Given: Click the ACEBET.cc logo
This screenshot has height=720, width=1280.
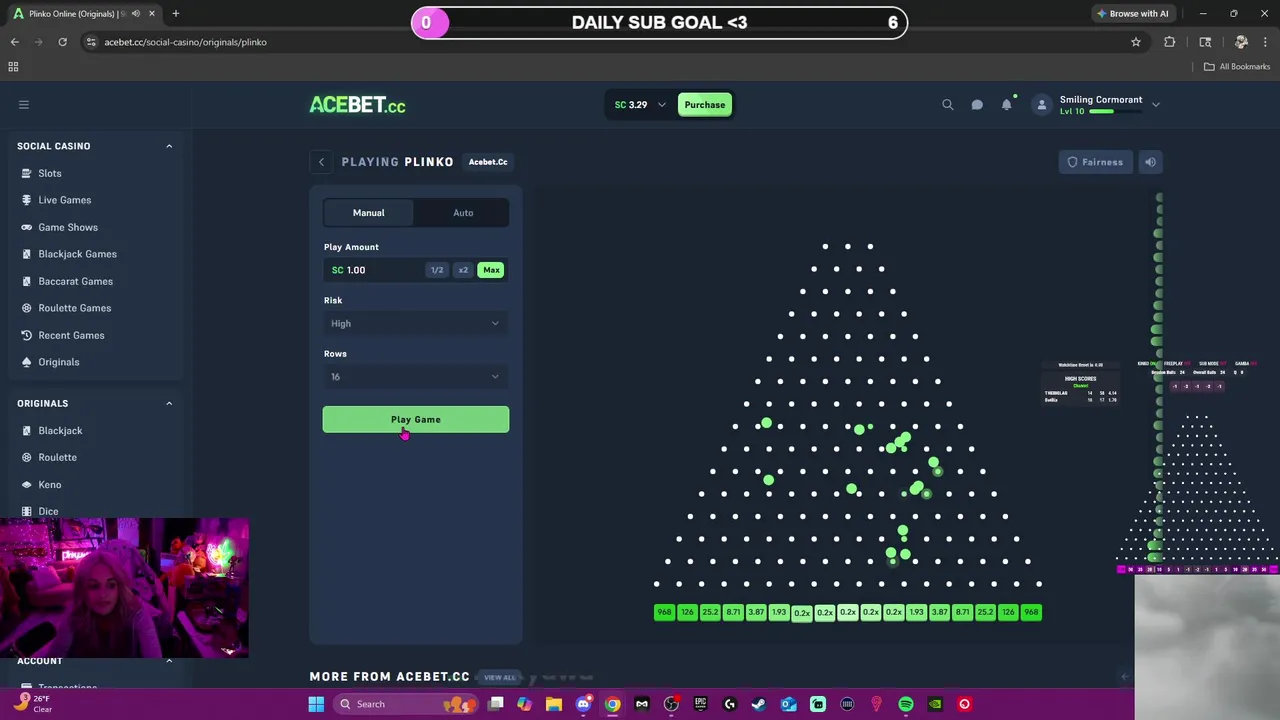Looking at the screenshot, I should 357,105.
